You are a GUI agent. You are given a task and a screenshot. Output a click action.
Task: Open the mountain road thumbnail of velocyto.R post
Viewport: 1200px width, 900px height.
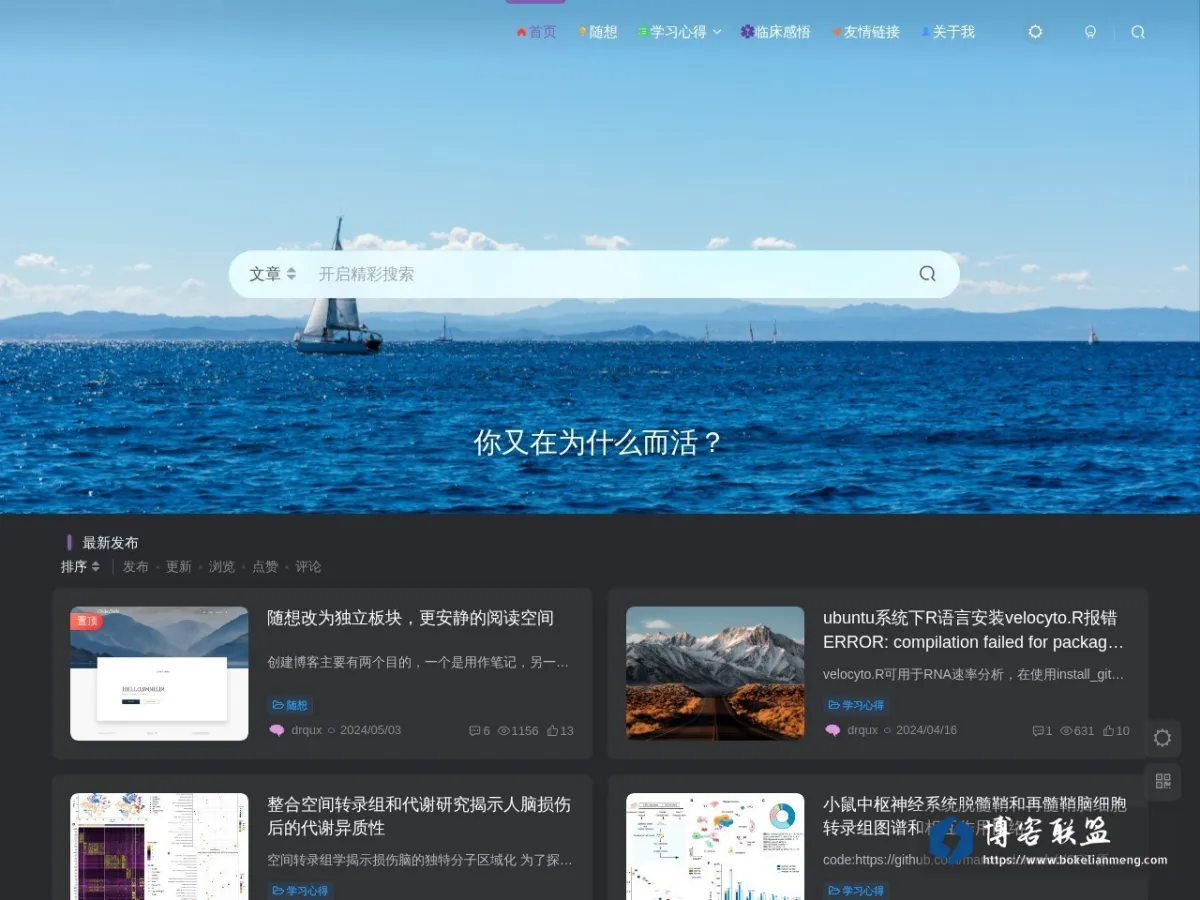click(715, 673)
